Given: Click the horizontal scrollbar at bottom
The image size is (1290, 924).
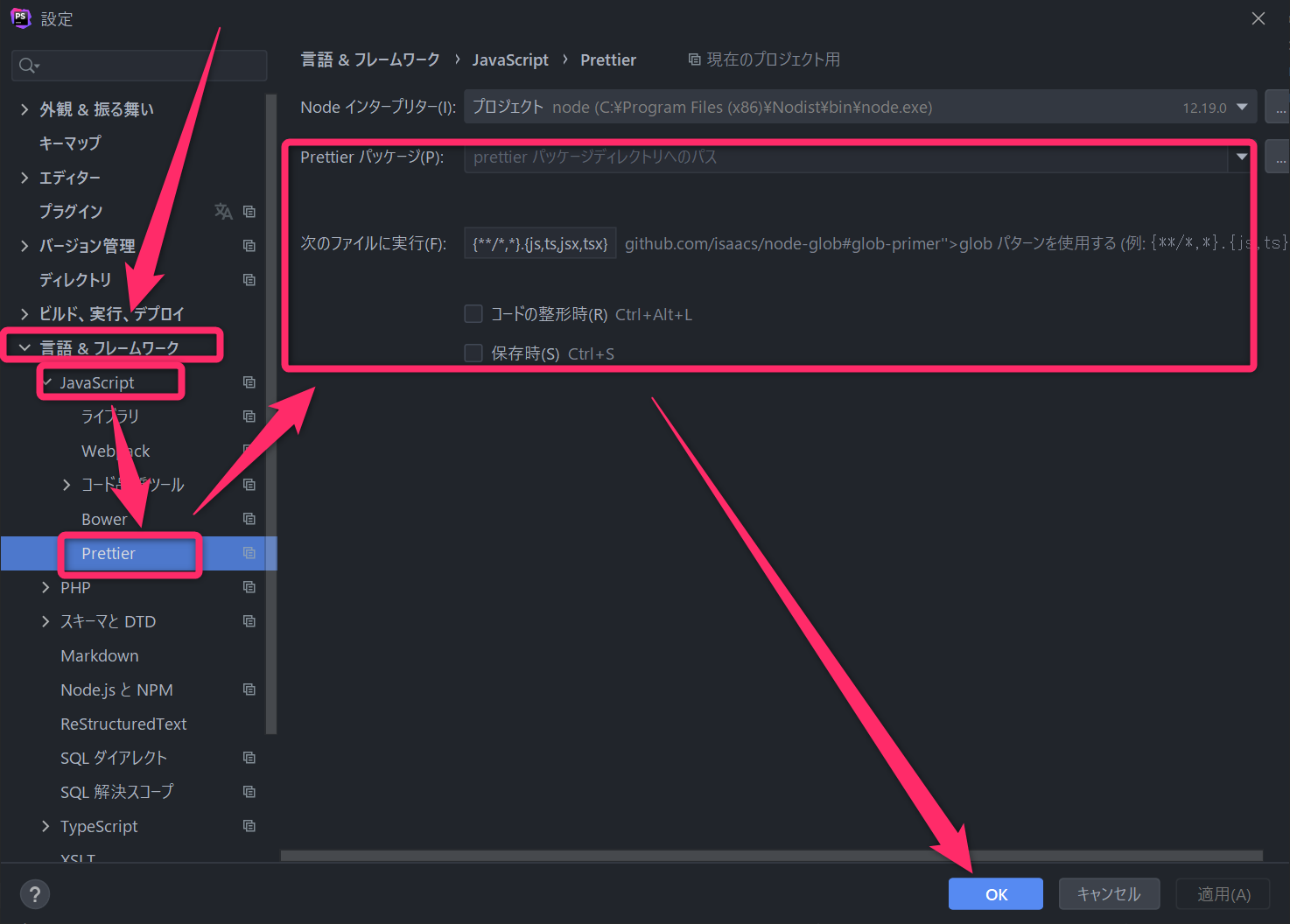Looking at the screenshot, I should click(772, 856).
